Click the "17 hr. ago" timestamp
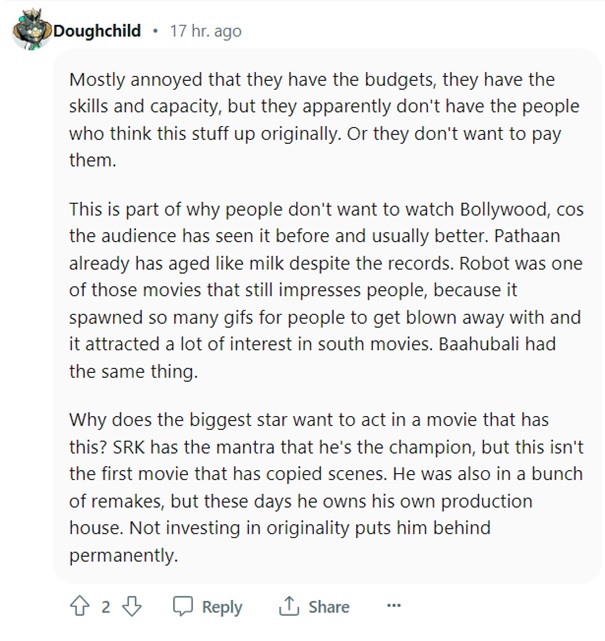The height and width of the screenshot is (641, 605). click(206, 31)
